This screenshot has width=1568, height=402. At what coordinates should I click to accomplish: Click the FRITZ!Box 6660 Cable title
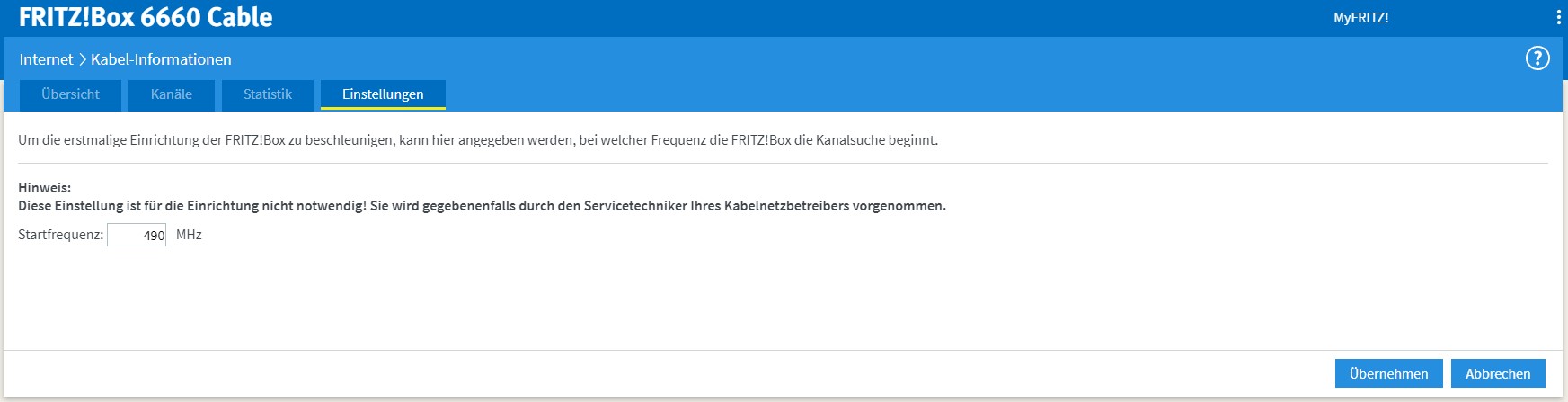click(x=146, y=17)
